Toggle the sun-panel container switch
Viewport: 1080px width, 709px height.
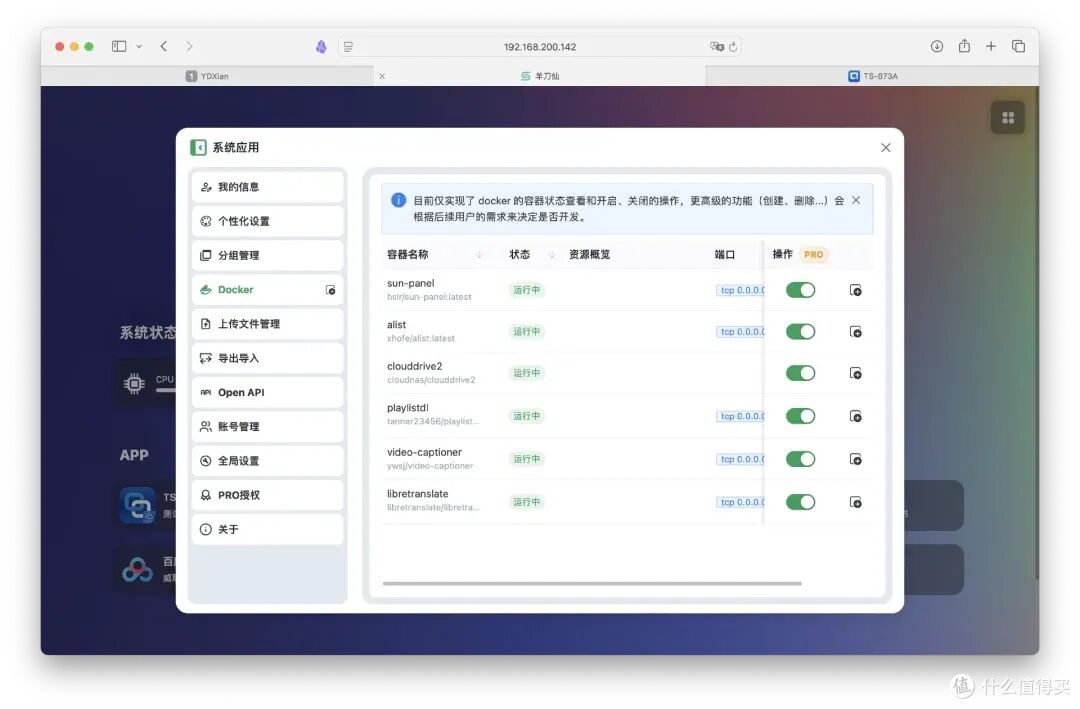[800, 290]
